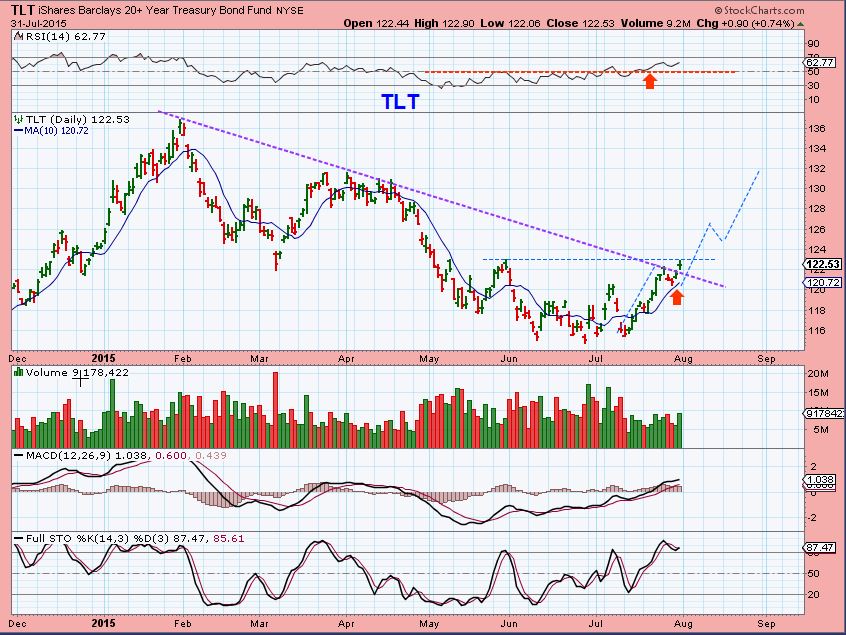
Task: Click the Volume 9,178,422 panel label
Action: click(77, 372)
